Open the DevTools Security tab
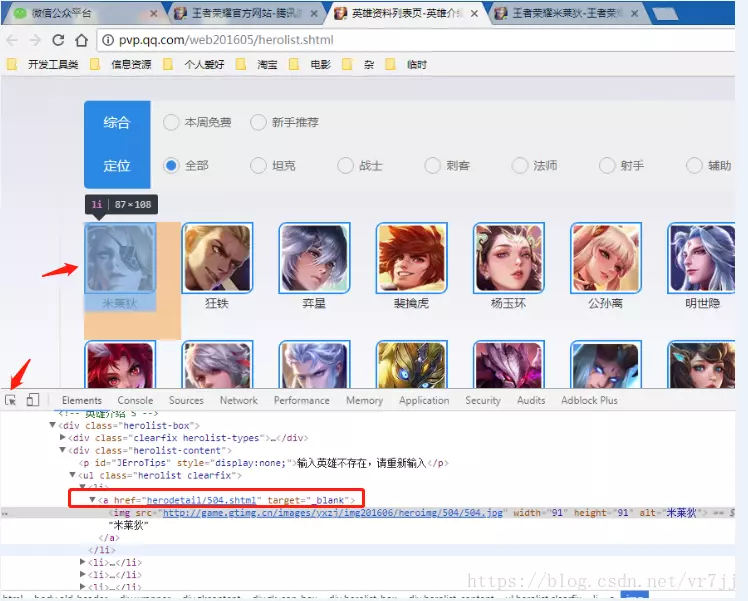 point(483,400)
